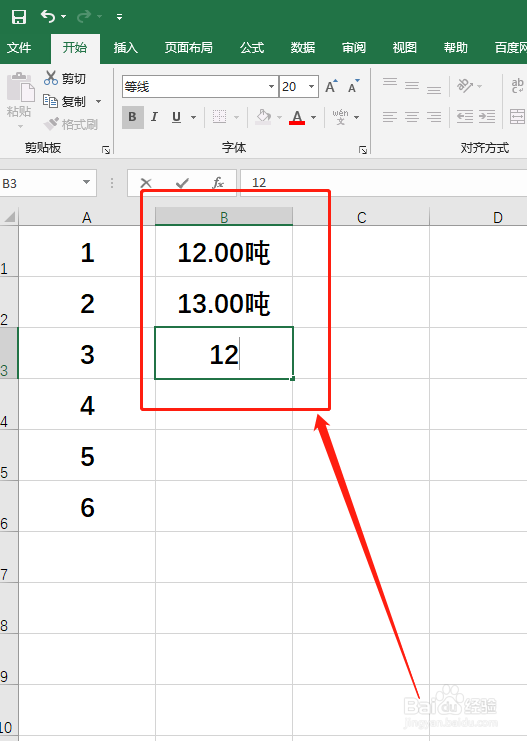
Task: Select the 开始 ribbon tab
Action: tap(75, 48)
